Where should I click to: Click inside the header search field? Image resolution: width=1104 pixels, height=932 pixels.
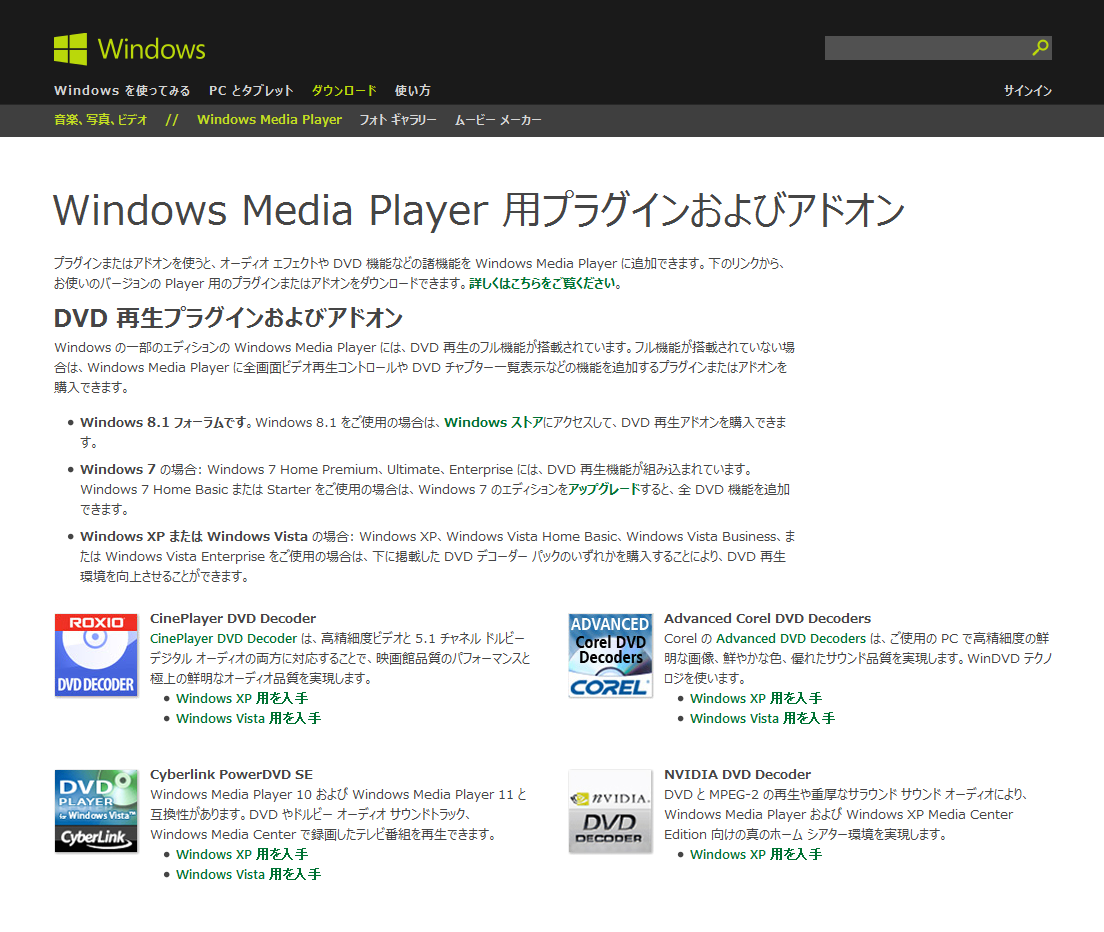[x=927, y=48]
